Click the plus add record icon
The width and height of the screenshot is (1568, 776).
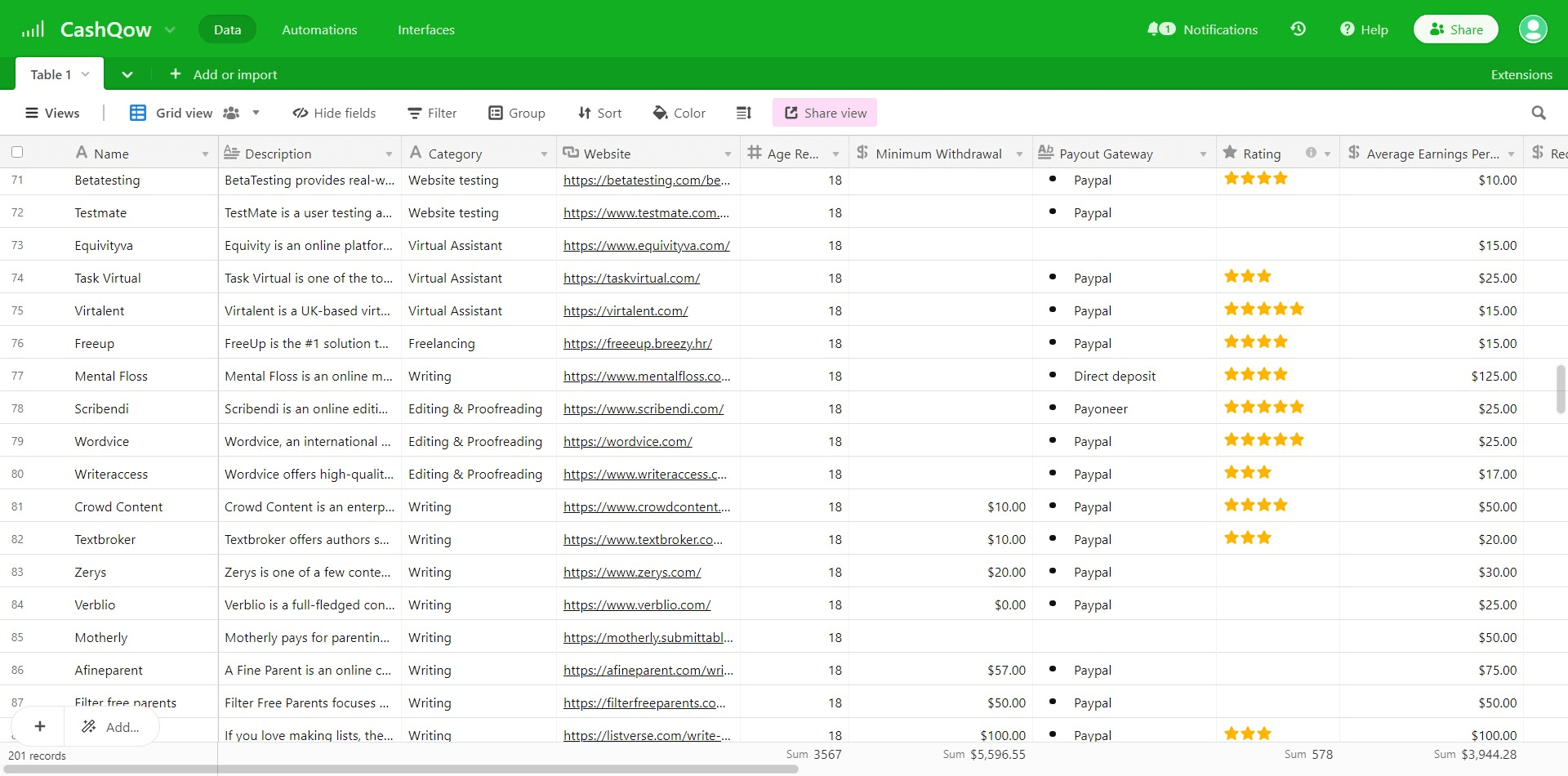click(39, 726)
